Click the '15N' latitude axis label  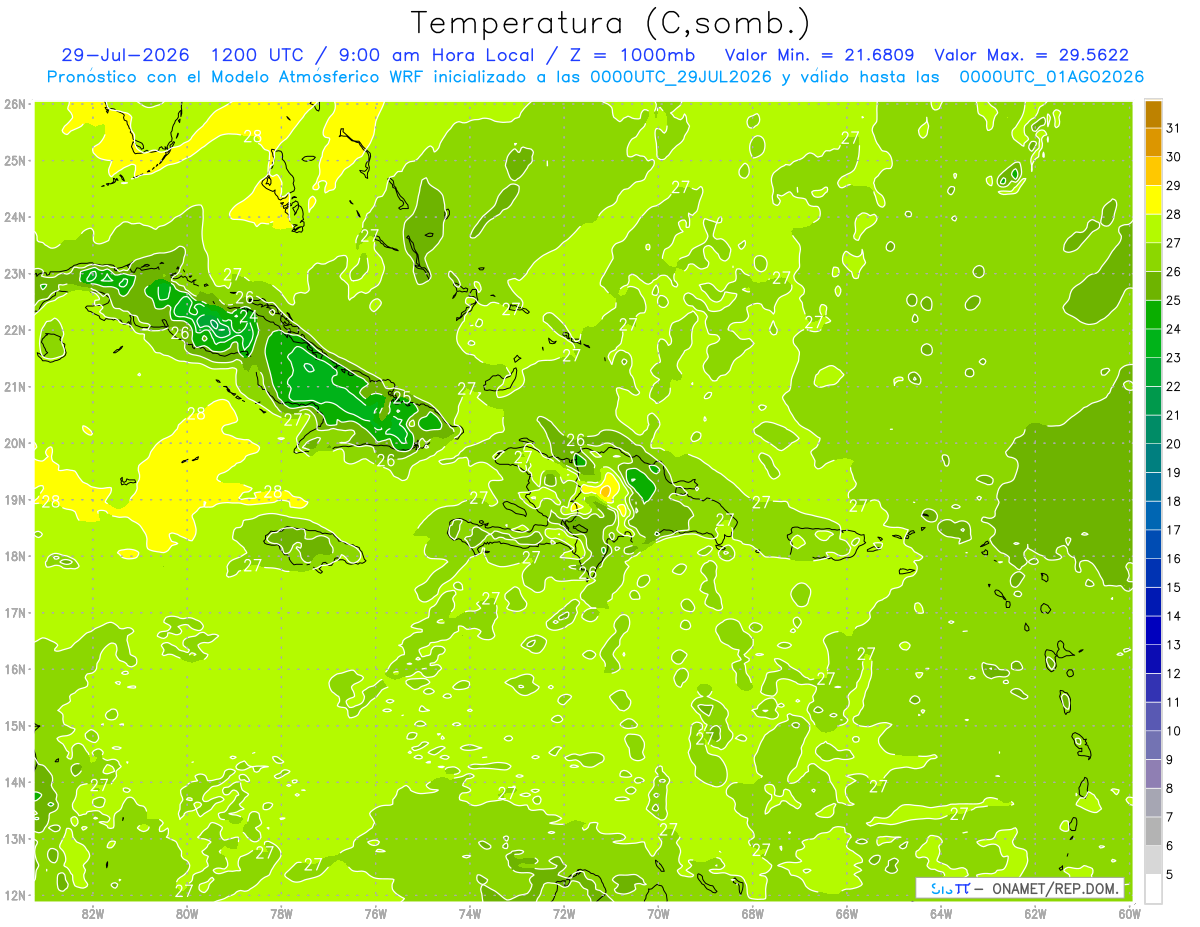[x=15, y=725]
